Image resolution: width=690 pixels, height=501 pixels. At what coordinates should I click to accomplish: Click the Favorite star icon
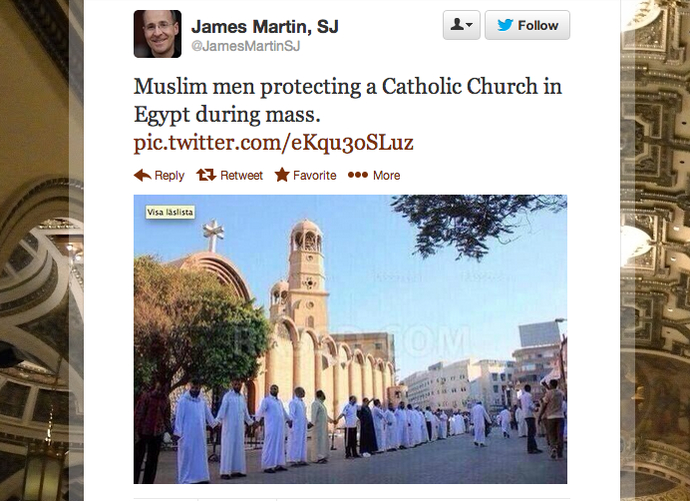[282, 175]
